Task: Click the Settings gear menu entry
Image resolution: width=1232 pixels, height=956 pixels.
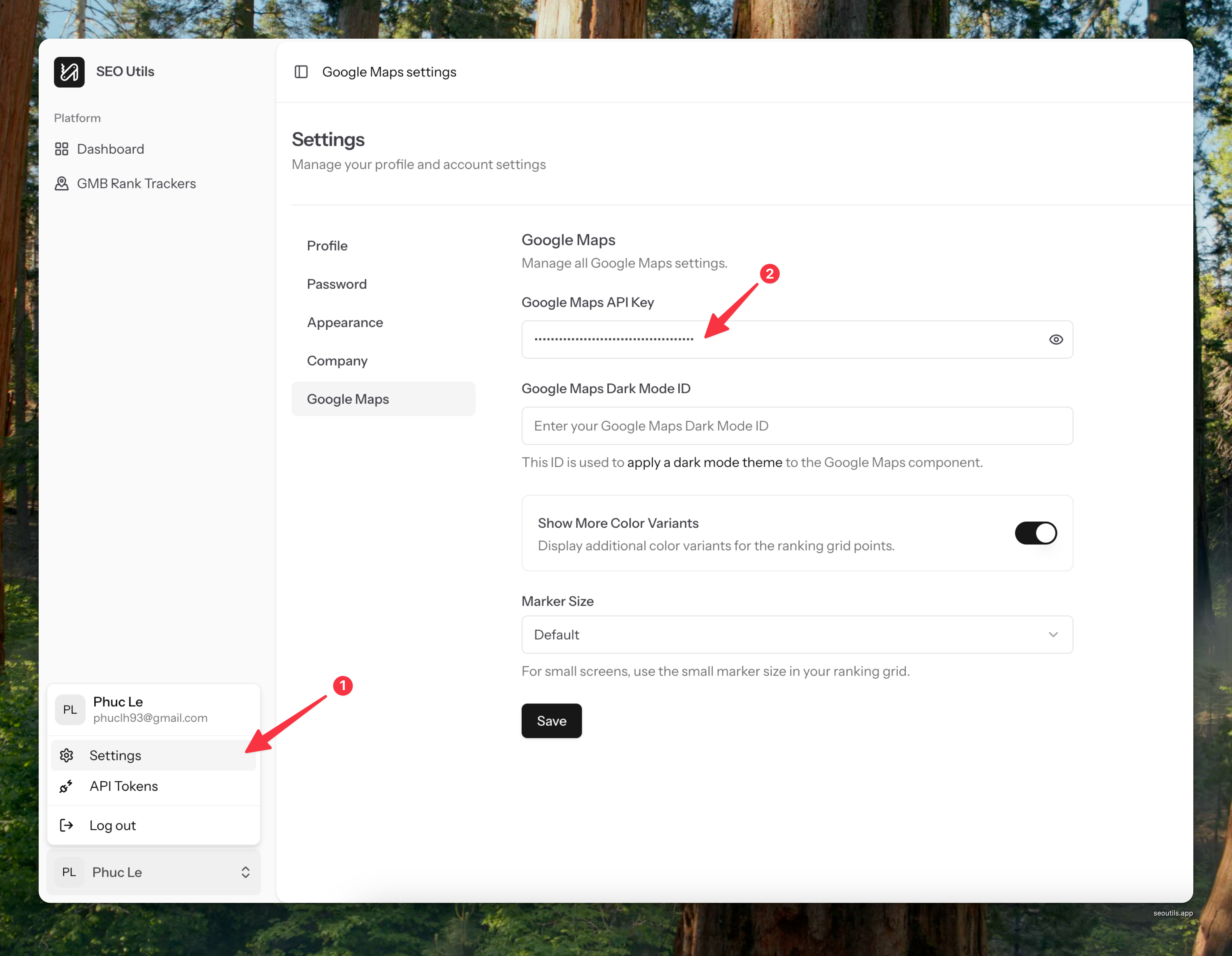Action: click(x=115, y=755)
